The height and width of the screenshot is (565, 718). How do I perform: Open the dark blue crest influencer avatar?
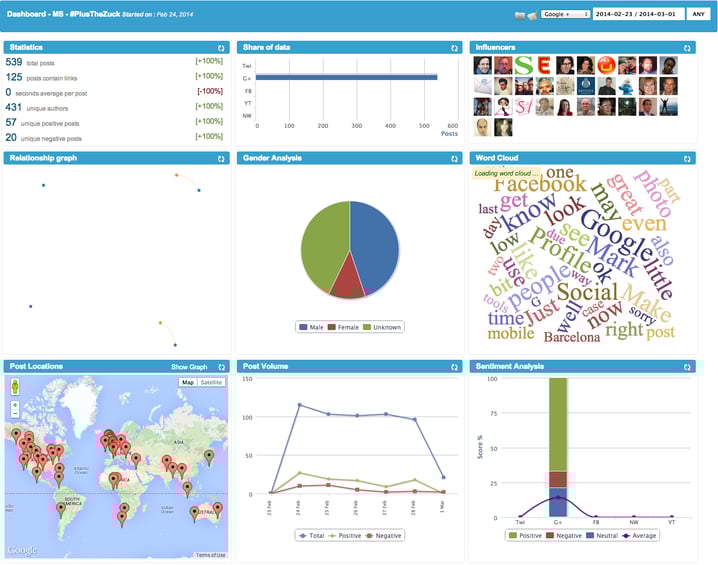[x=586, y=86]
